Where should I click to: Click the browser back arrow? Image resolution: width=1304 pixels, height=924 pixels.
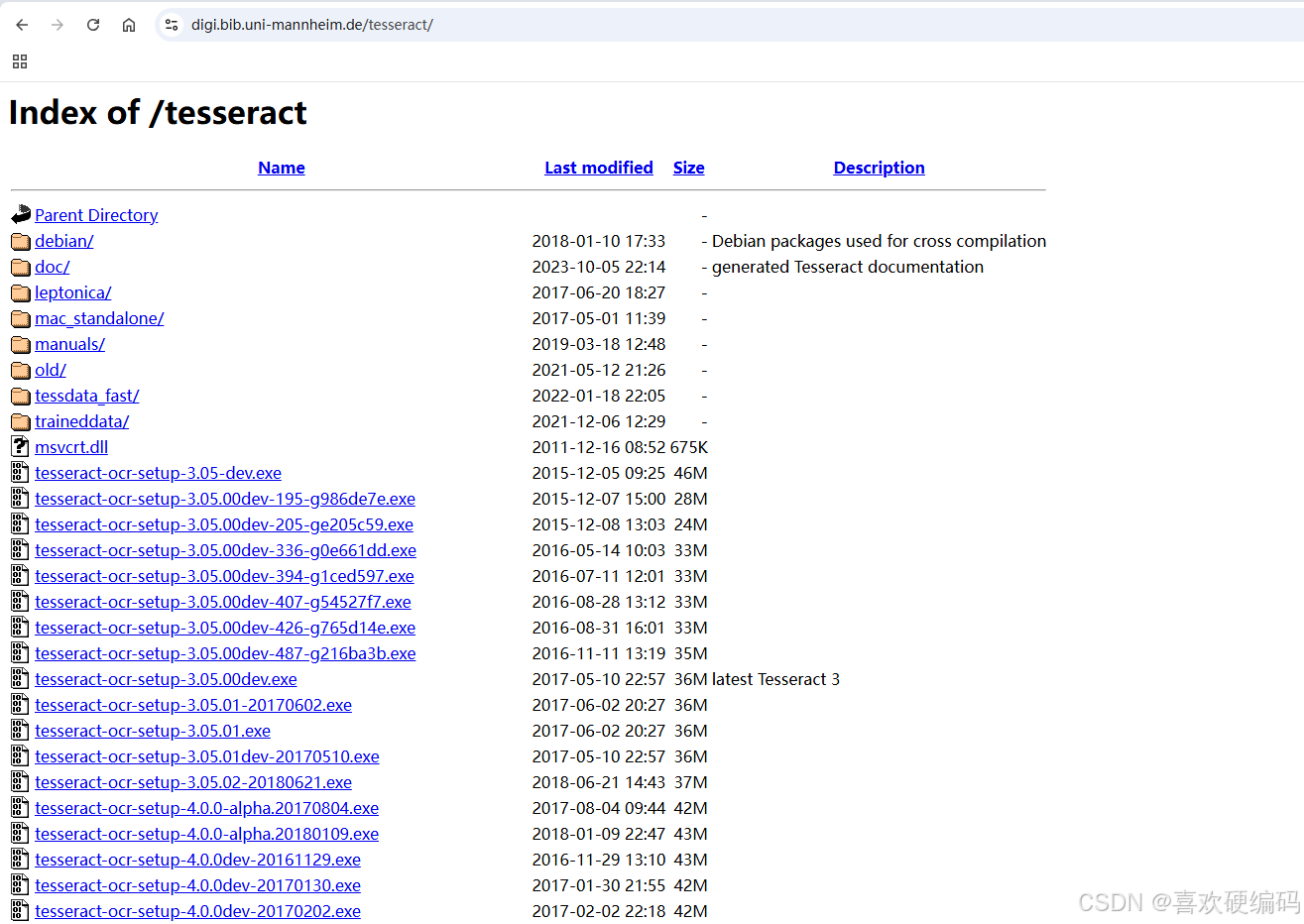22,25
